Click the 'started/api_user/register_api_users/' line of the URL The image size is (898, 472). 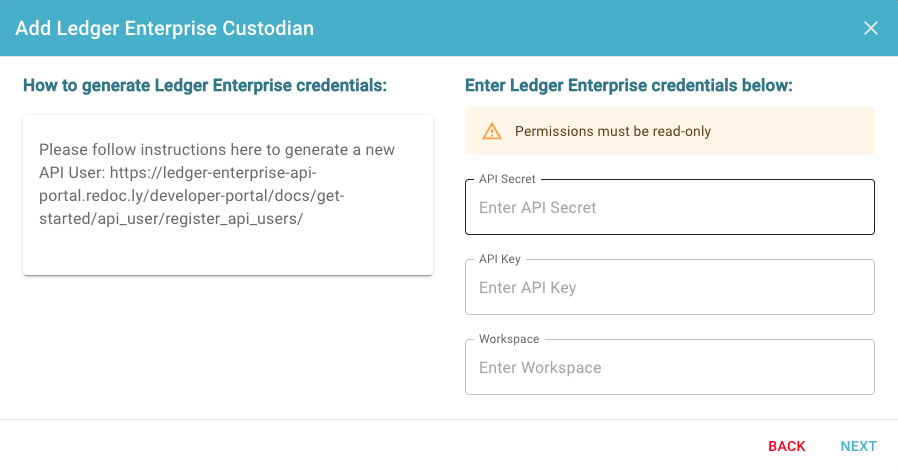171,219
